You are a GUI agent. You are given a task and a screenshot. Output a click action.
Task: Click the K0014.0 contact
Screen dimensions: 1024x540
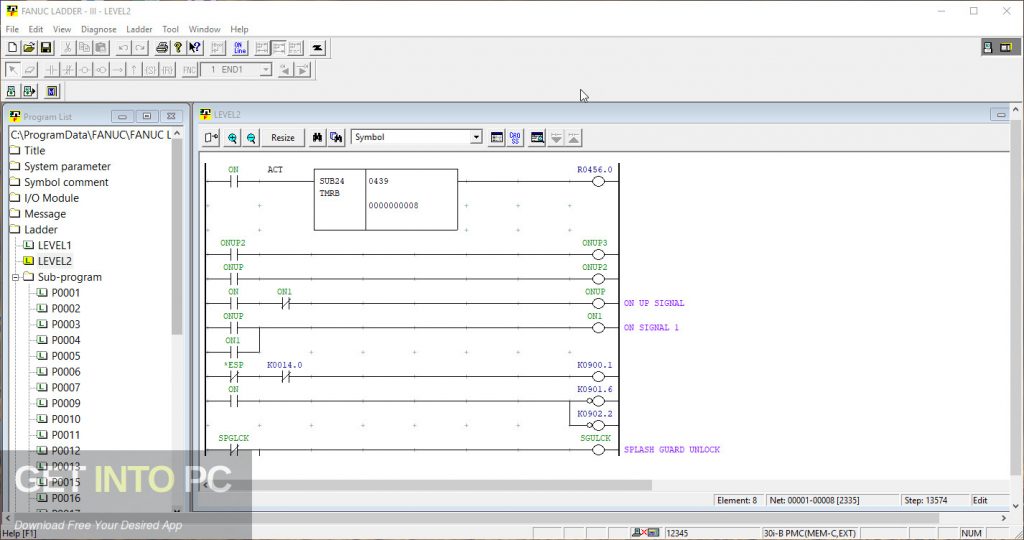tap(285, 377)
